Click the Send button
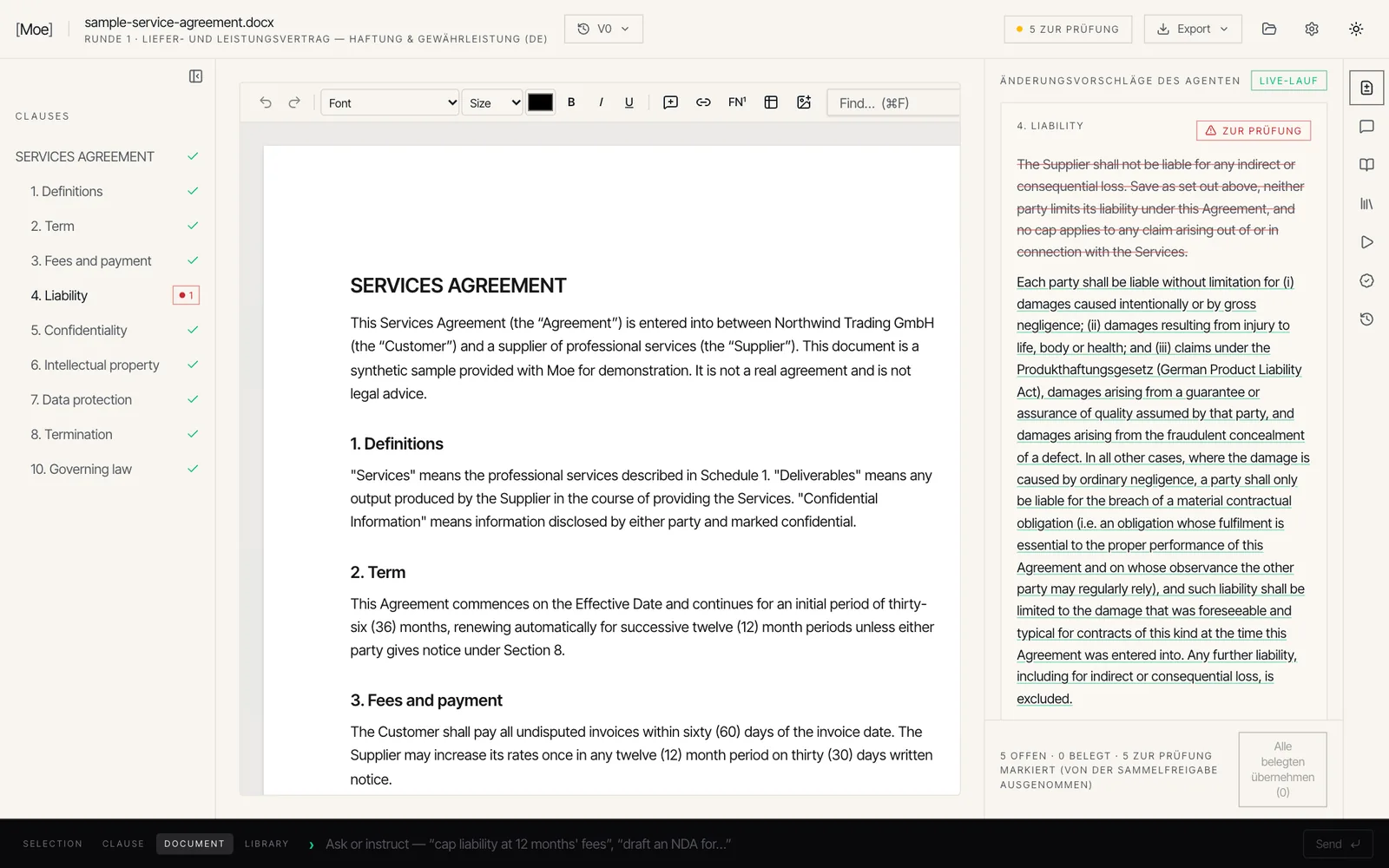The image size is (1389, 868). click(1338, 844)
